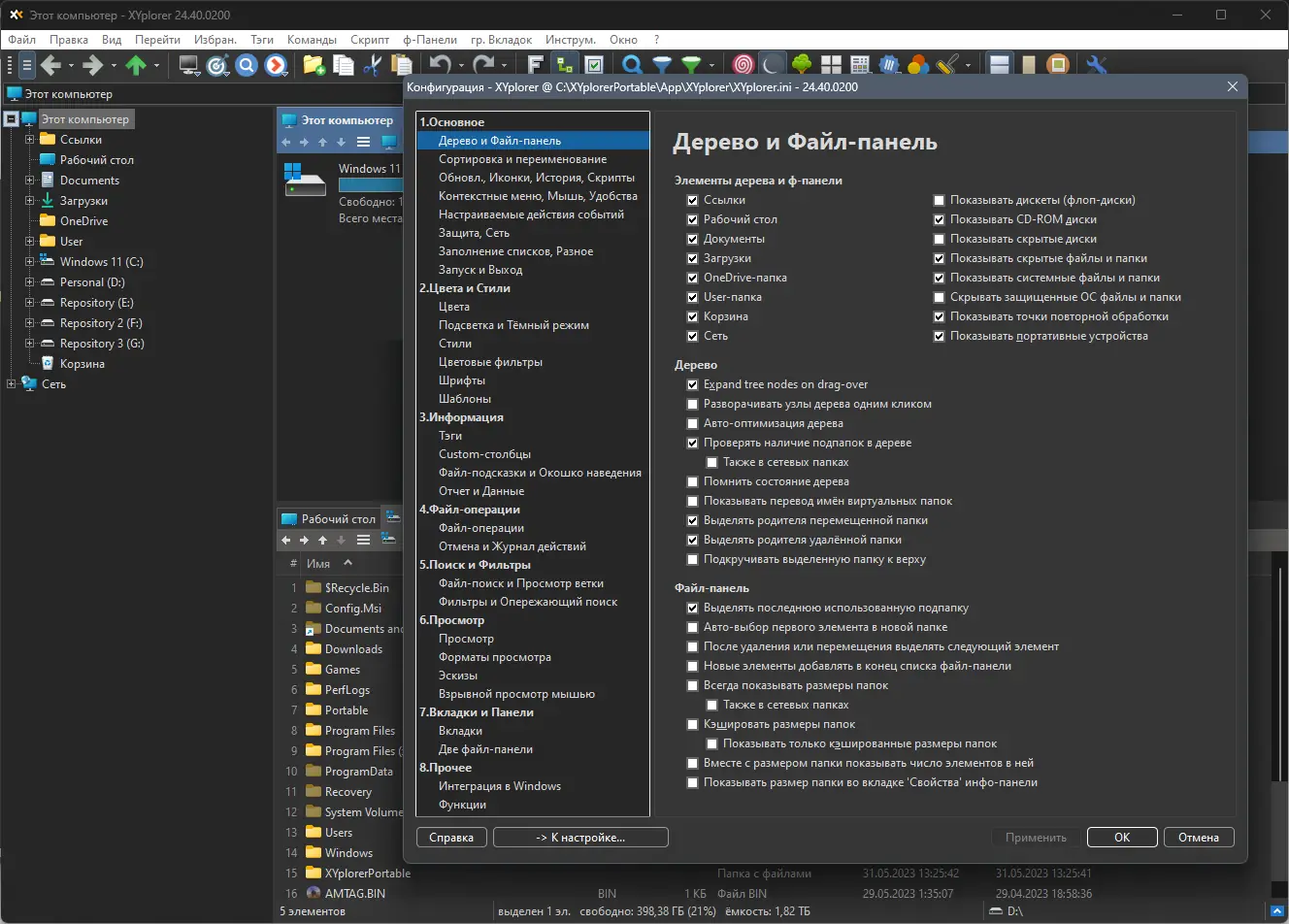Toggle the green tree structure icon

point(564,65)
